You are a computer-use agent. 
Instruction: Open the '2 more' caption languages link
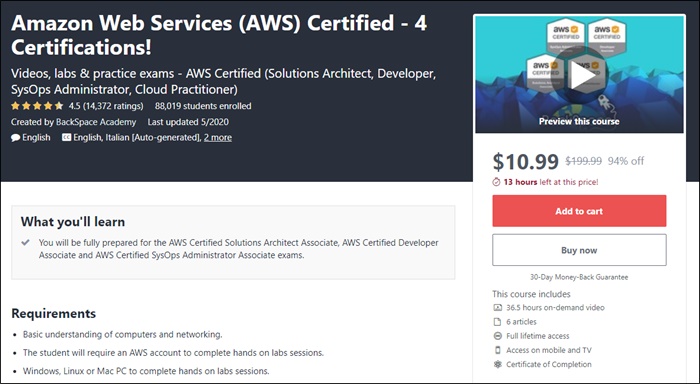point(218,138)
